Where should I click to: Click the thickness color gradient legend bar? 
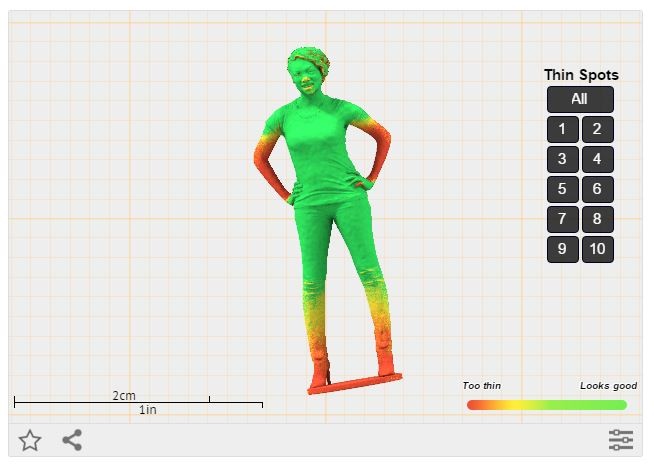tap(547, 405)
